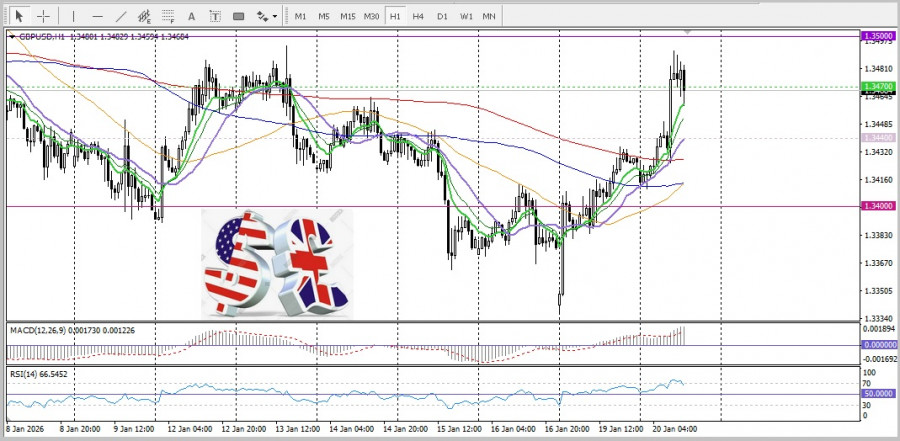Click the 1.34810 price scale value
The height and width of the screenshot is (441, 900).
coord(878,69)
